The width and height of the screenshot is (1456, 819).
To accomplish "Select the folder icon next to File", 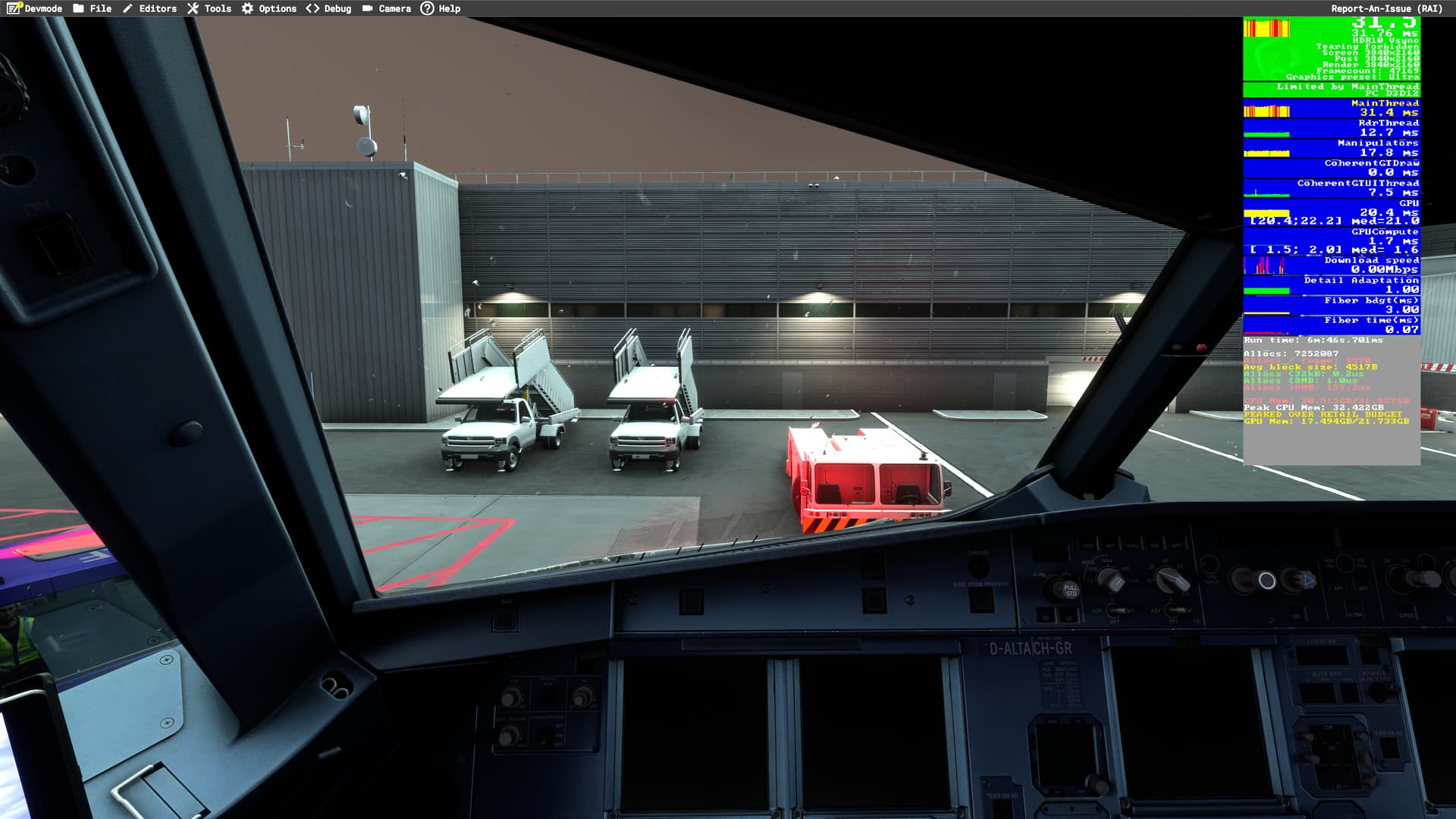I will 78,8.
